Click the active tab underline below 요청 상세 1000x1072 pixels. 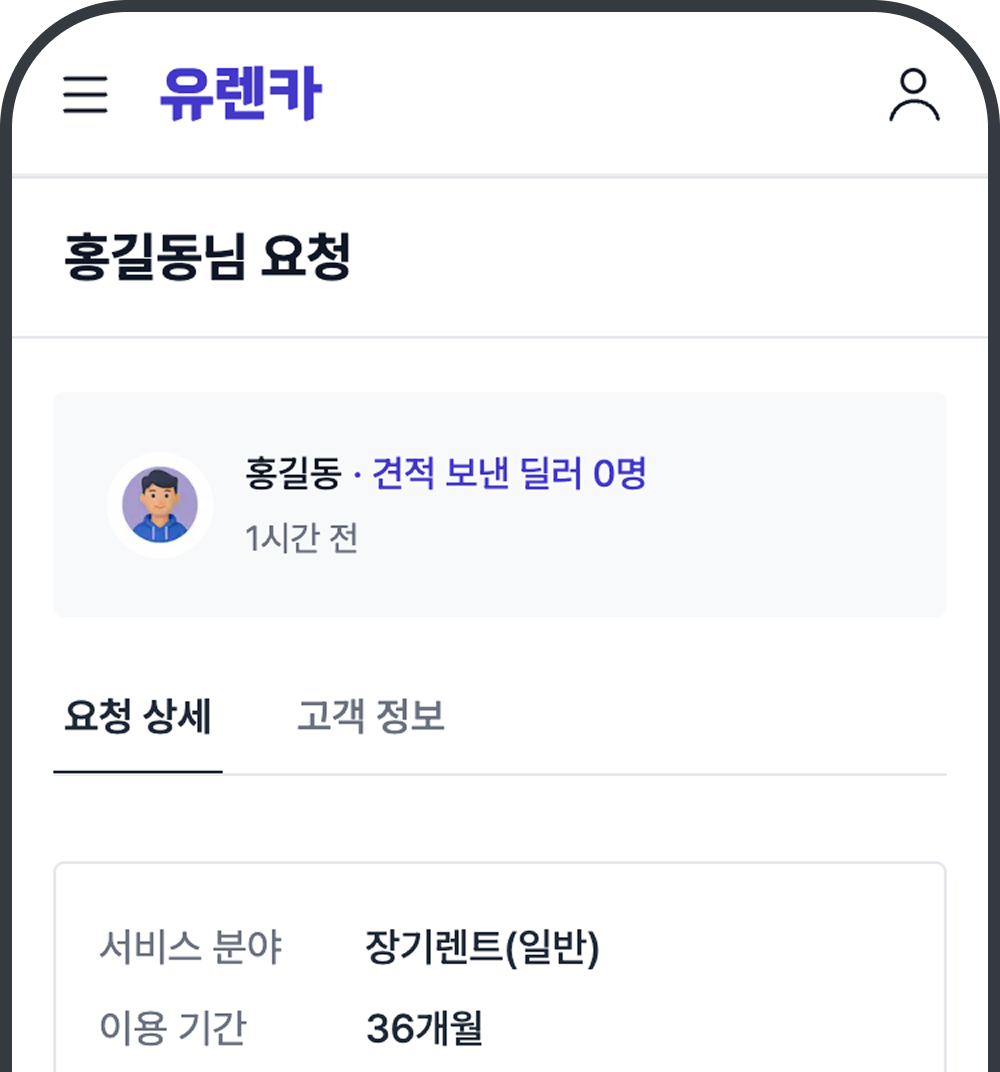pos(138,772)
